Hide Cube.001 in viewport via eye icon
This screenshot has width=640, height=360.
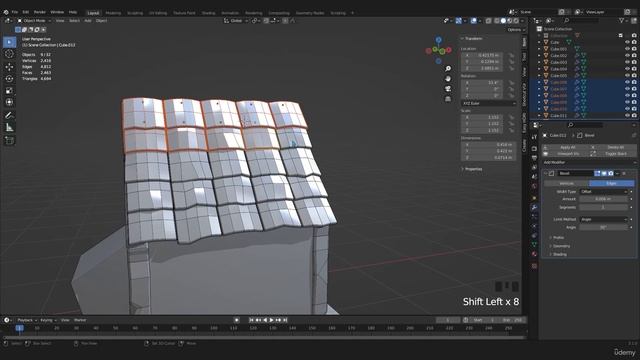point(628,49)
